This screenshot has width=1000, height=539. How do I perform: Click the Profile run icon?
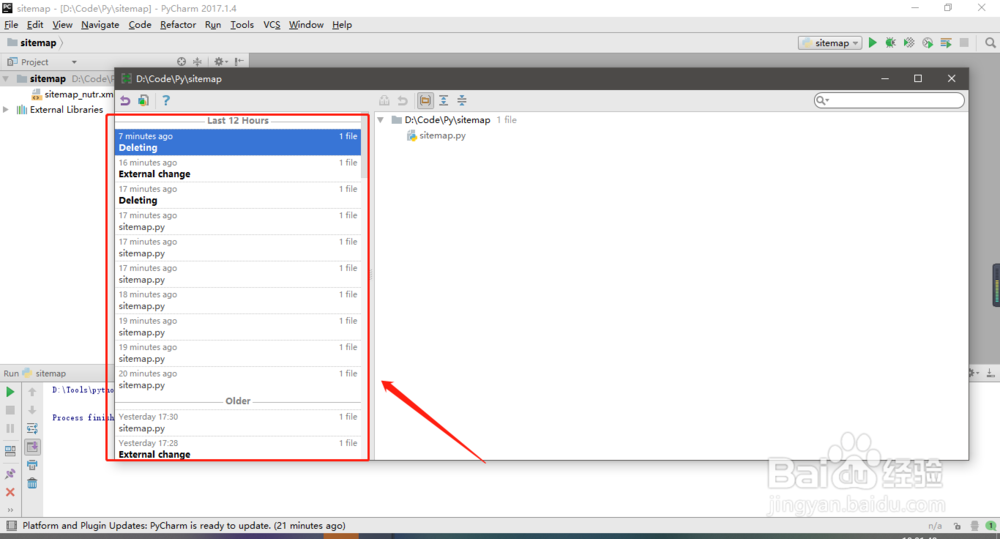pyautogui.click(x=927, y=43)
